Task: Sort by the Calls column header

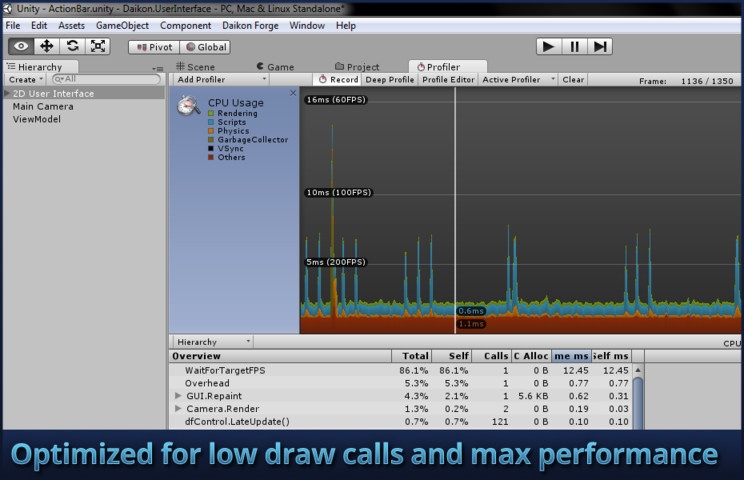Action: pyautogui.click(x=491, y=356)
